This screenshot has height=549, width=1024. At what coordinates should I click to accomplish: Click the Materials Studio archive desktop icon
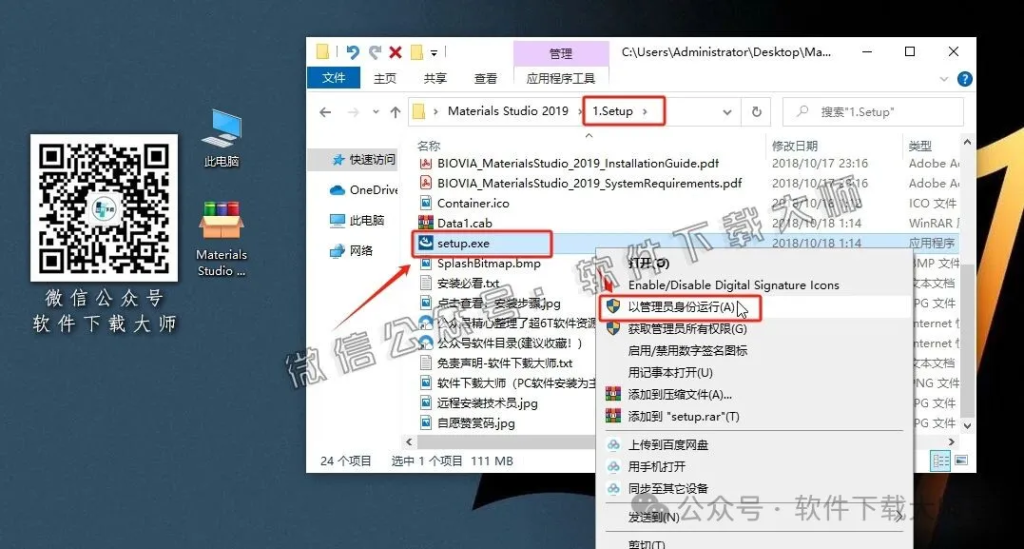coord(221,240)
